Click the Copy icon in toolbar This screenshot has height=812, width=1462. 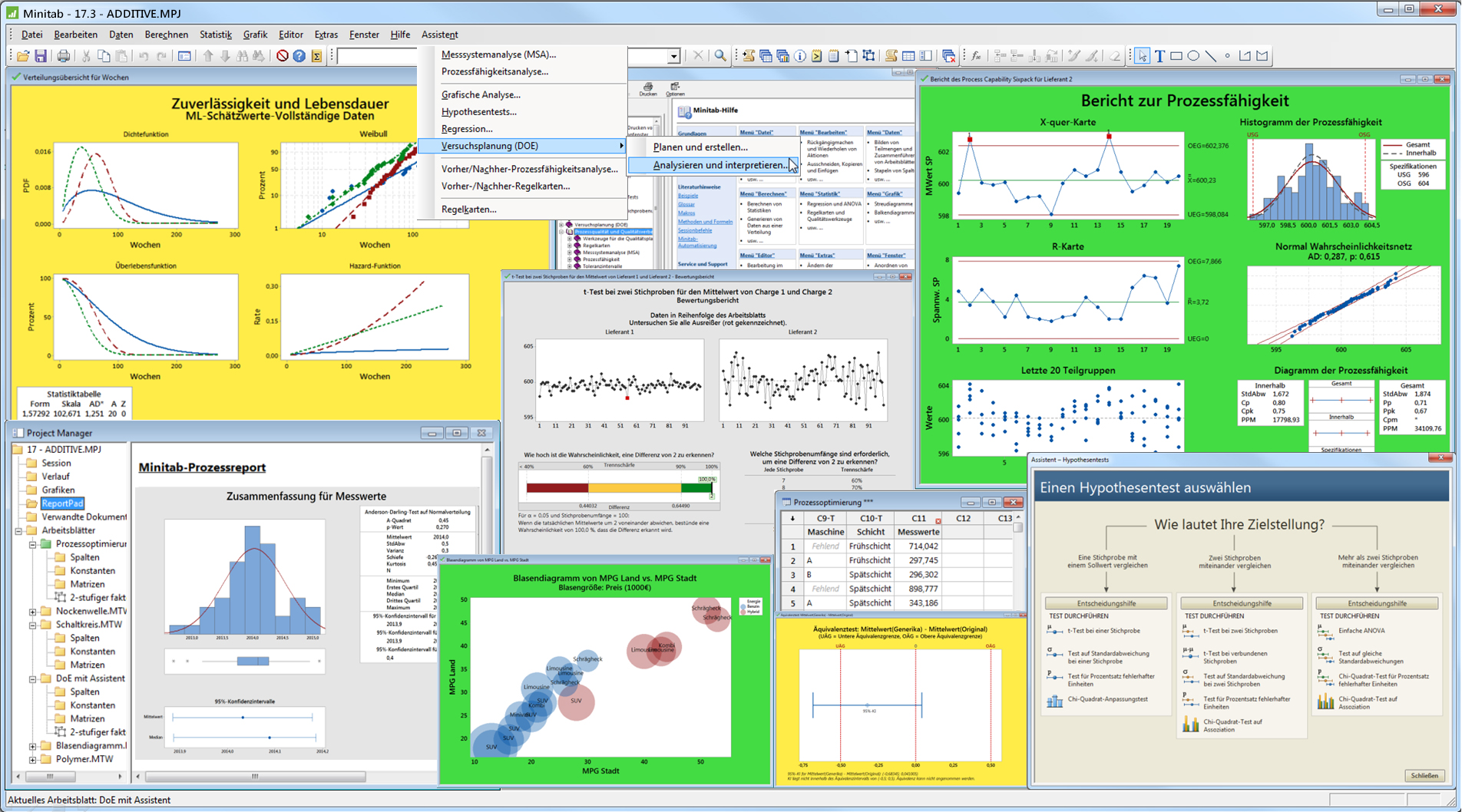click(x=104, y=56)
